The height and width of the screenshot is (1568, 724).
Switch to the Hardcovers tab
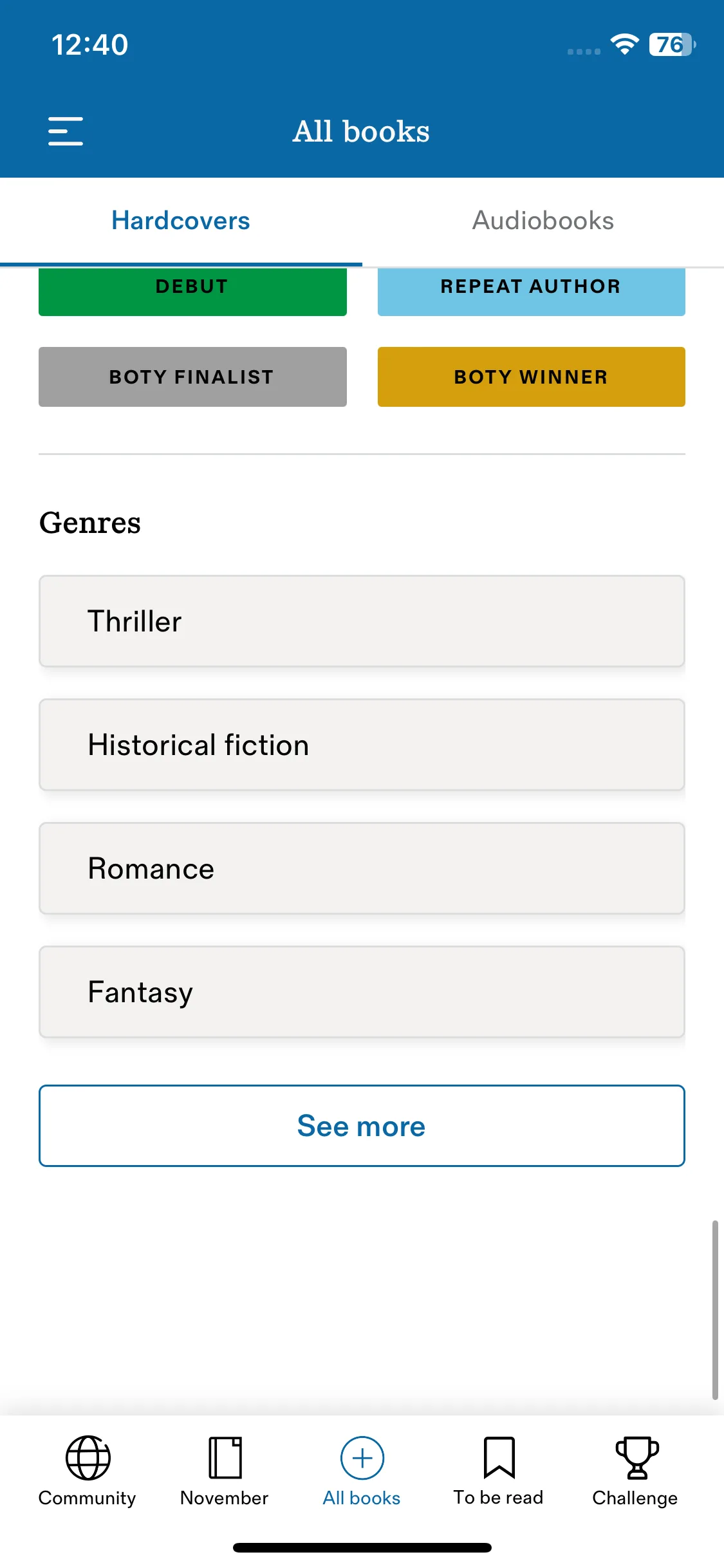click(181, 221)
